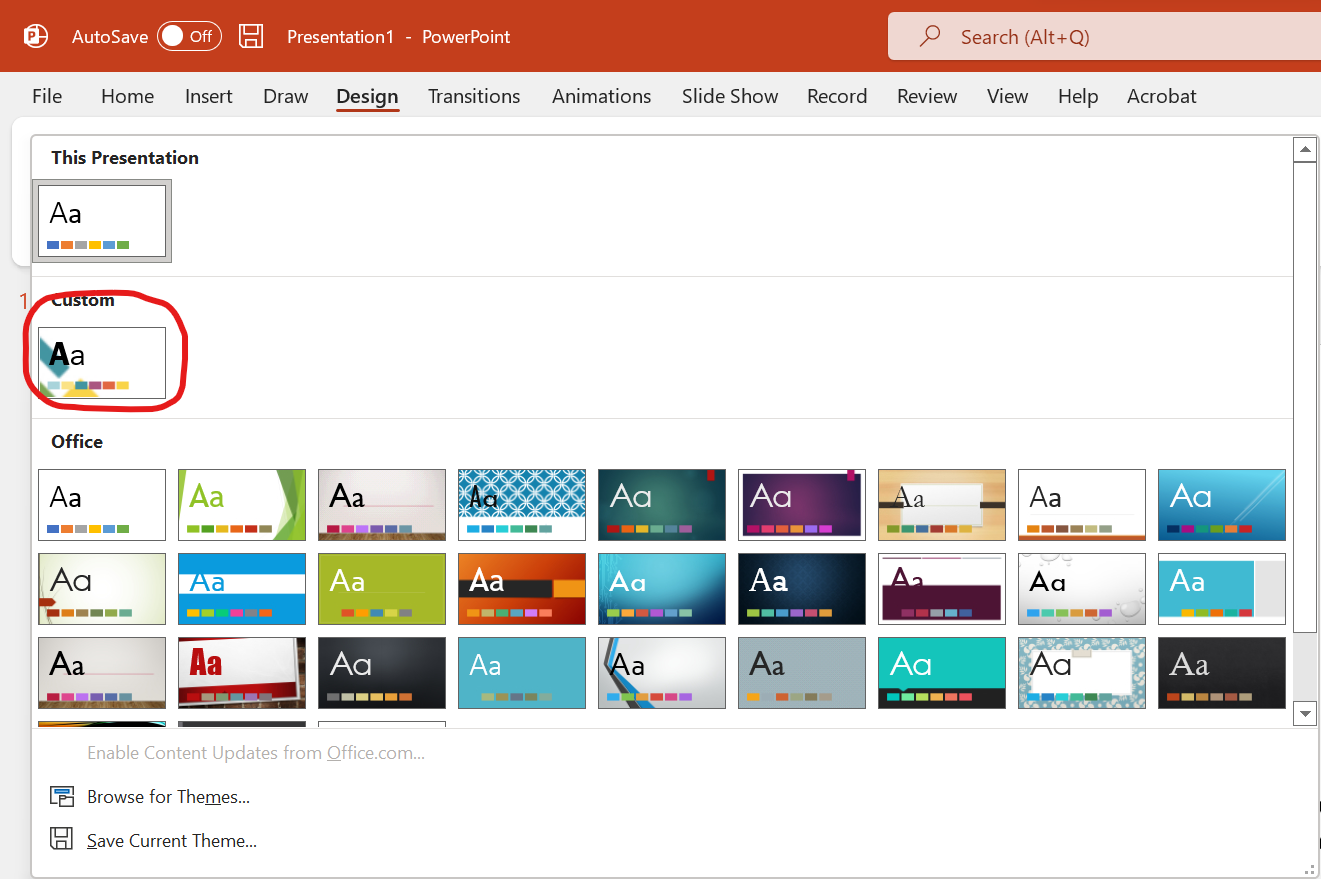The image size is (1321, 879).
Task: Open the Review tab
Action: pos(927,96)
